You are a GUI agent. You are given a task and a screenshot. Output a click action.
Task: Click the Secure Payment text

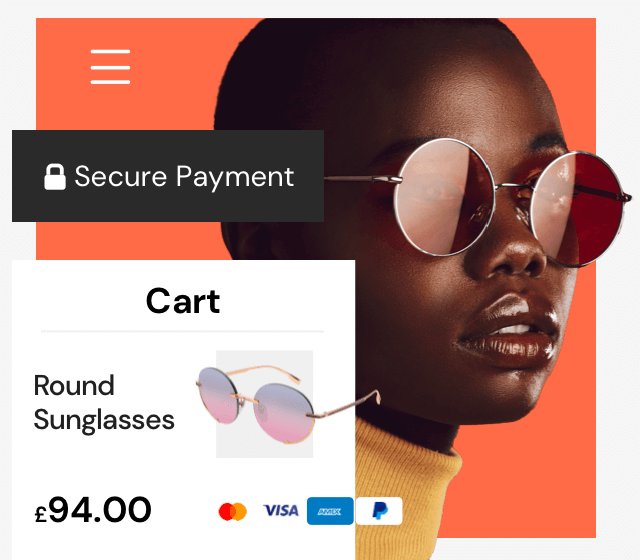click(184, 177)
